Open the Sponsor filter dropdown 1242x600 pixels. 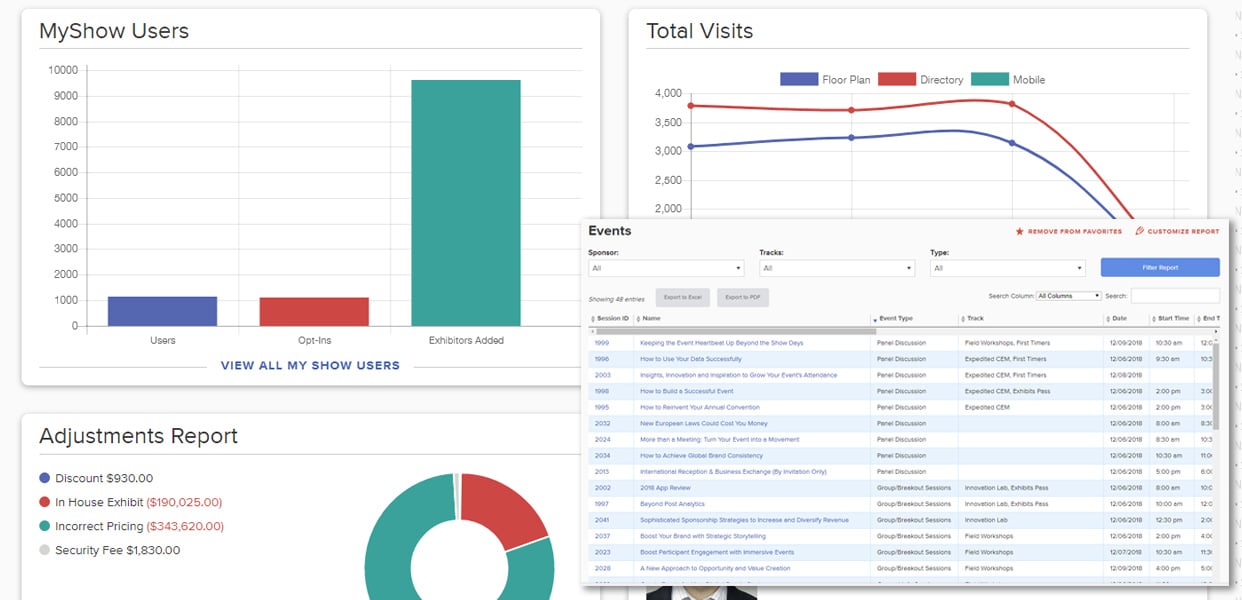pyautogui.click(x=666, y=268)
